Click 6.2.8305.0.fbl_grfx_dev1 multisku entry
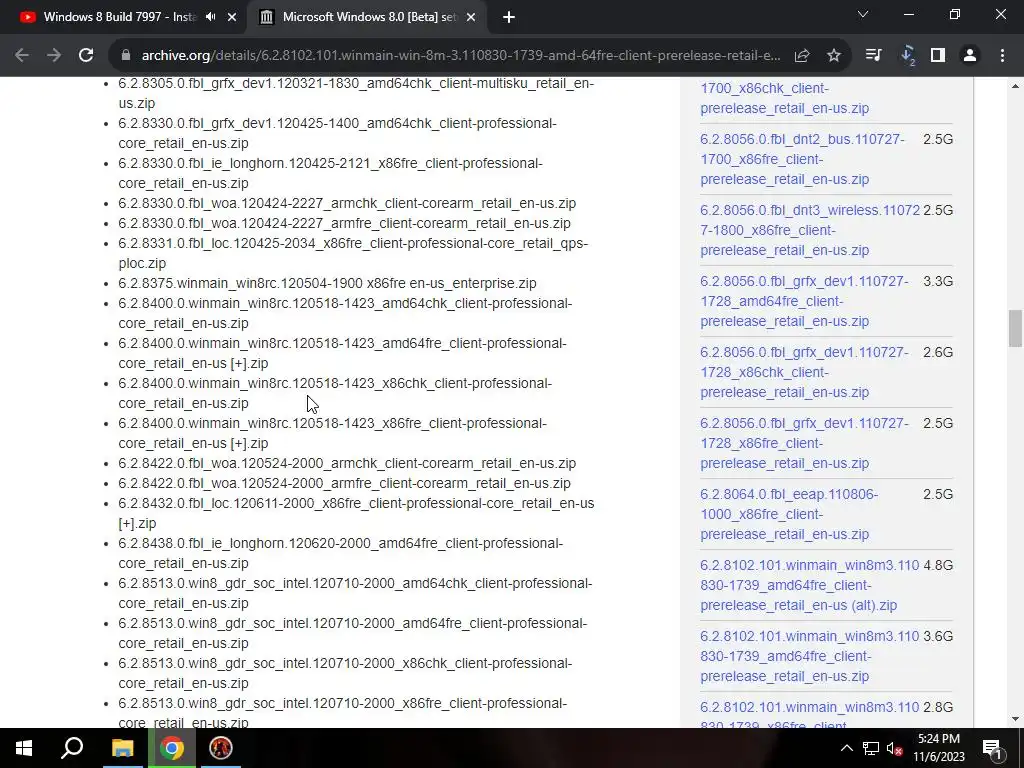The width and height of the screenshot is (1024, 768). (x=356, y=93)
